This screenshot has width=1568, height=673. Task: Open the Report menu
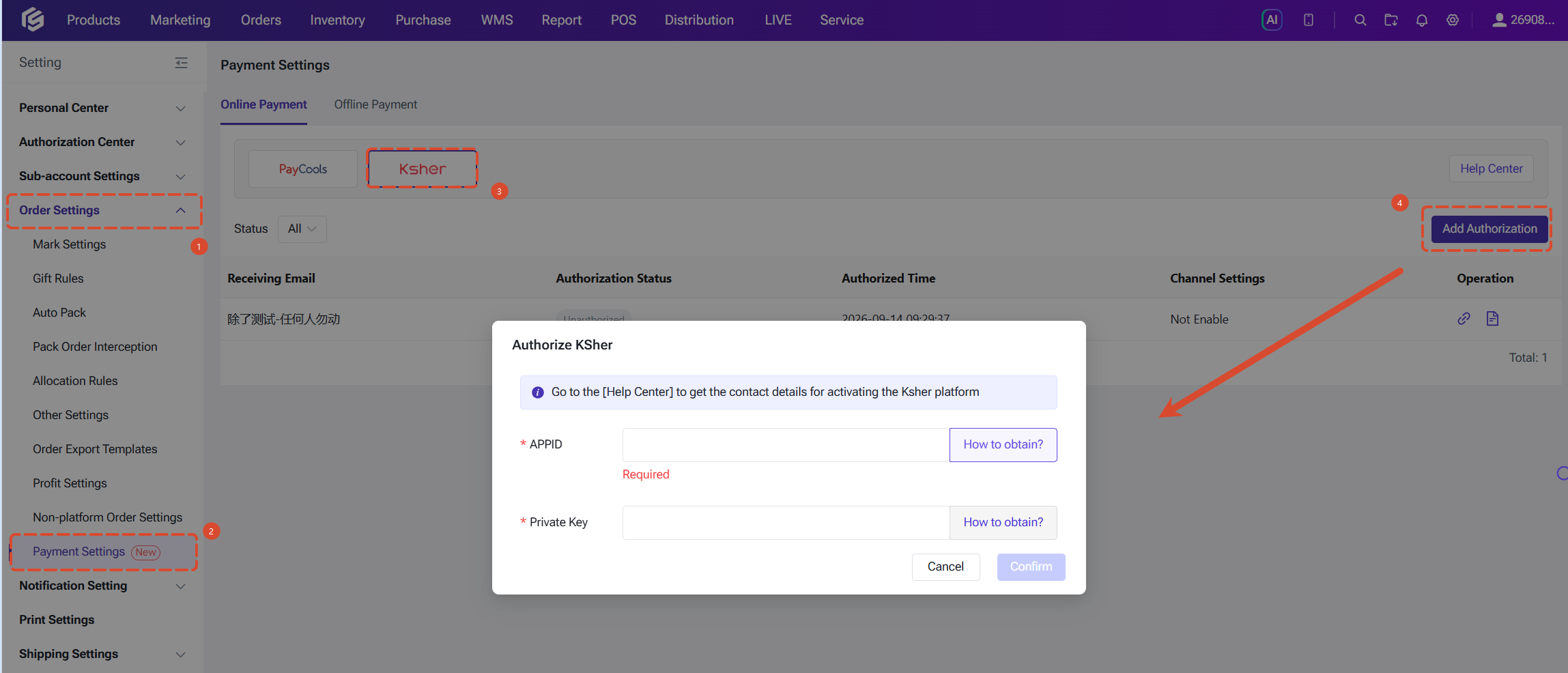click(x=562, y=20)
